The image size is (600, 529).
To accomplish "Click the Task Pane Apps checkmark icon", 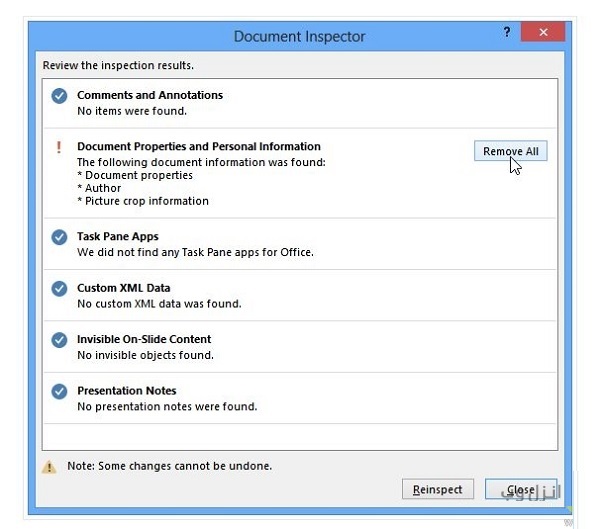I will 59,238.
